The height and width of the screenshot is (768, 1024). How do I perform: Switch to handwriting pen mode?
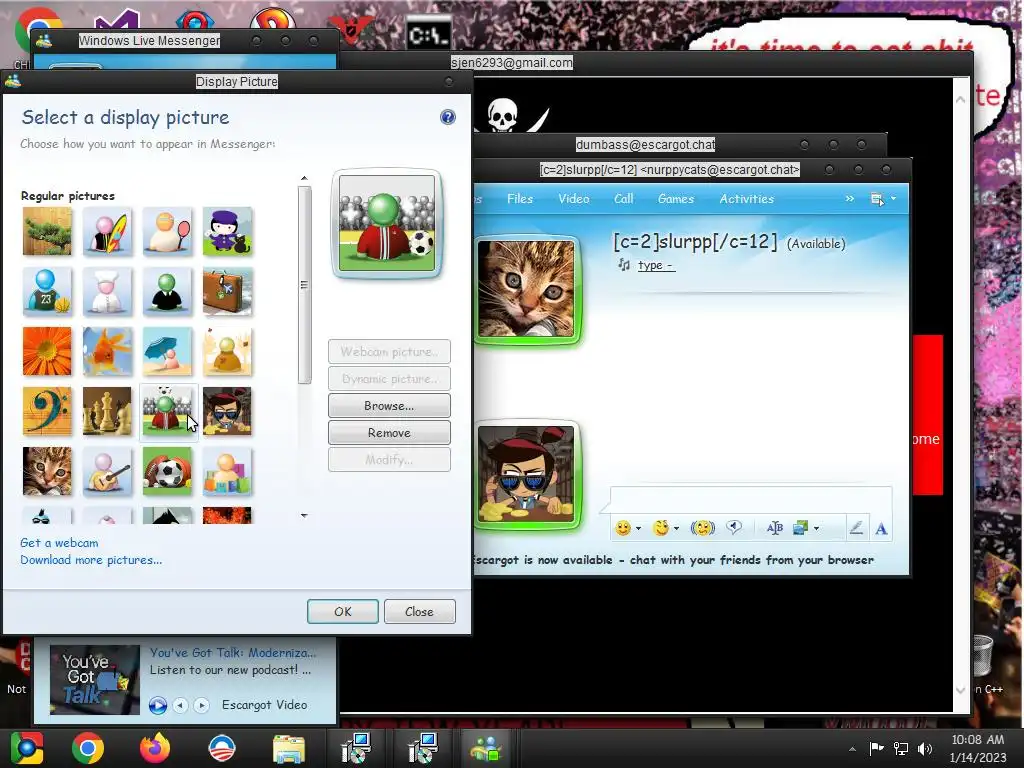[x=856, y=528]
